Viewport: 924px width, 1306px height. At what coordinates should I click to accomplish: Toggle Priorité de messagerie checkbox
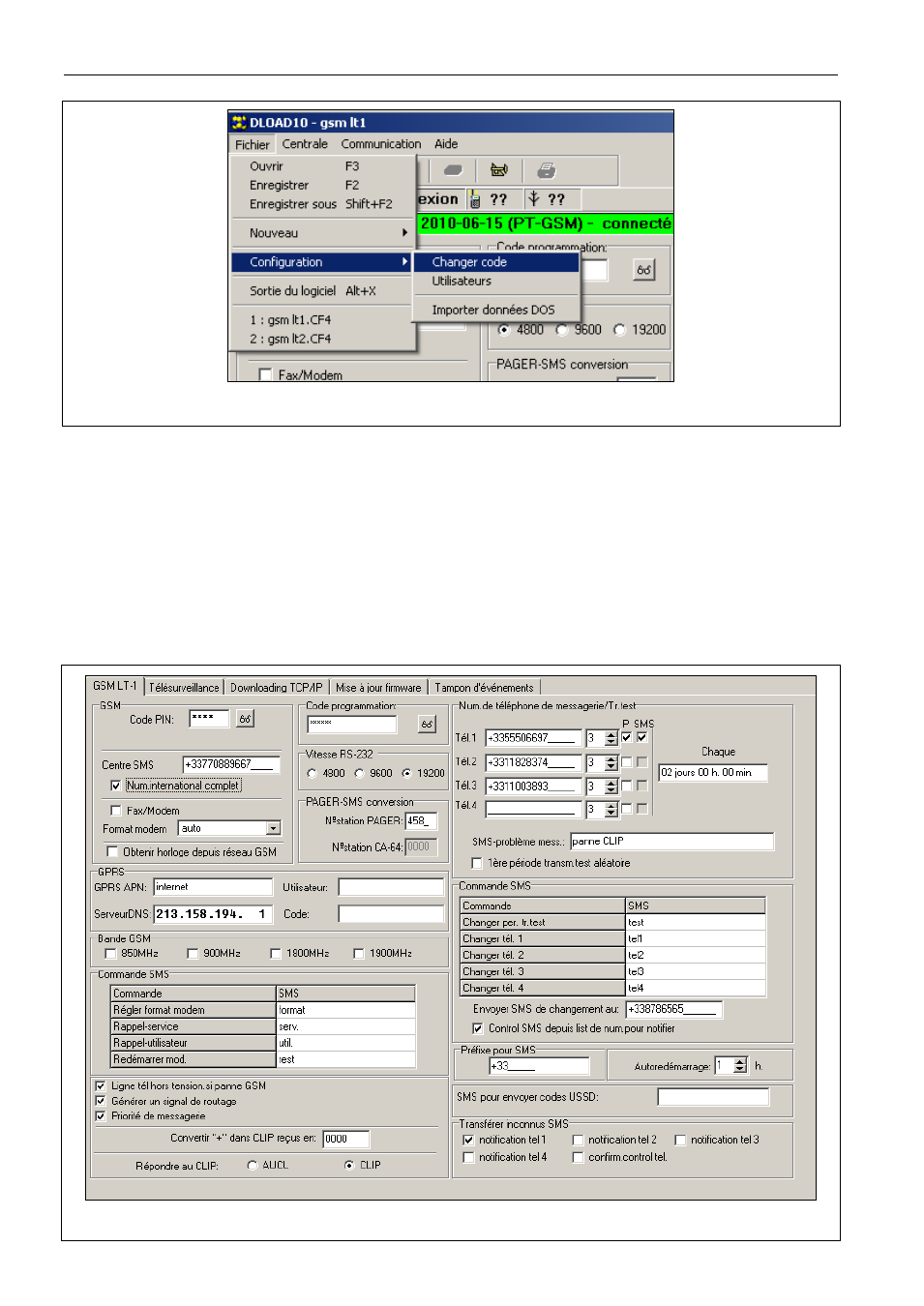(101, 1116)
